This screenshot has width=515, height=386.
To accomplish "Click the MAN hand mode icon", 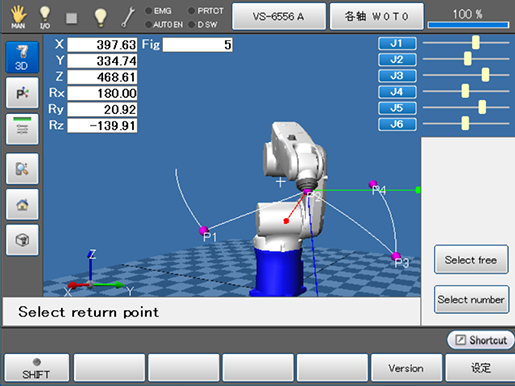I will pyautogui.click(x=18, y=17).
